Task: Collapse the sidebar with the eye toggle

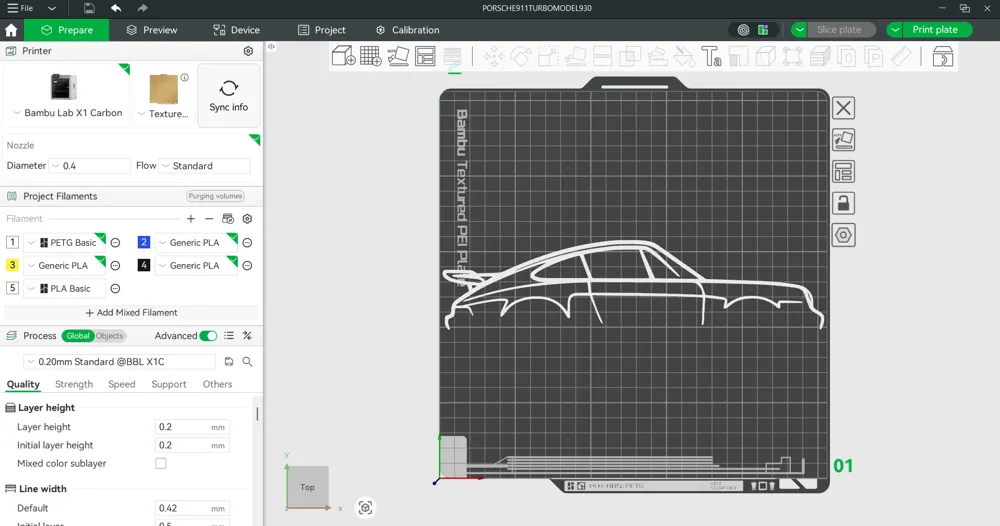Action: 271,47
